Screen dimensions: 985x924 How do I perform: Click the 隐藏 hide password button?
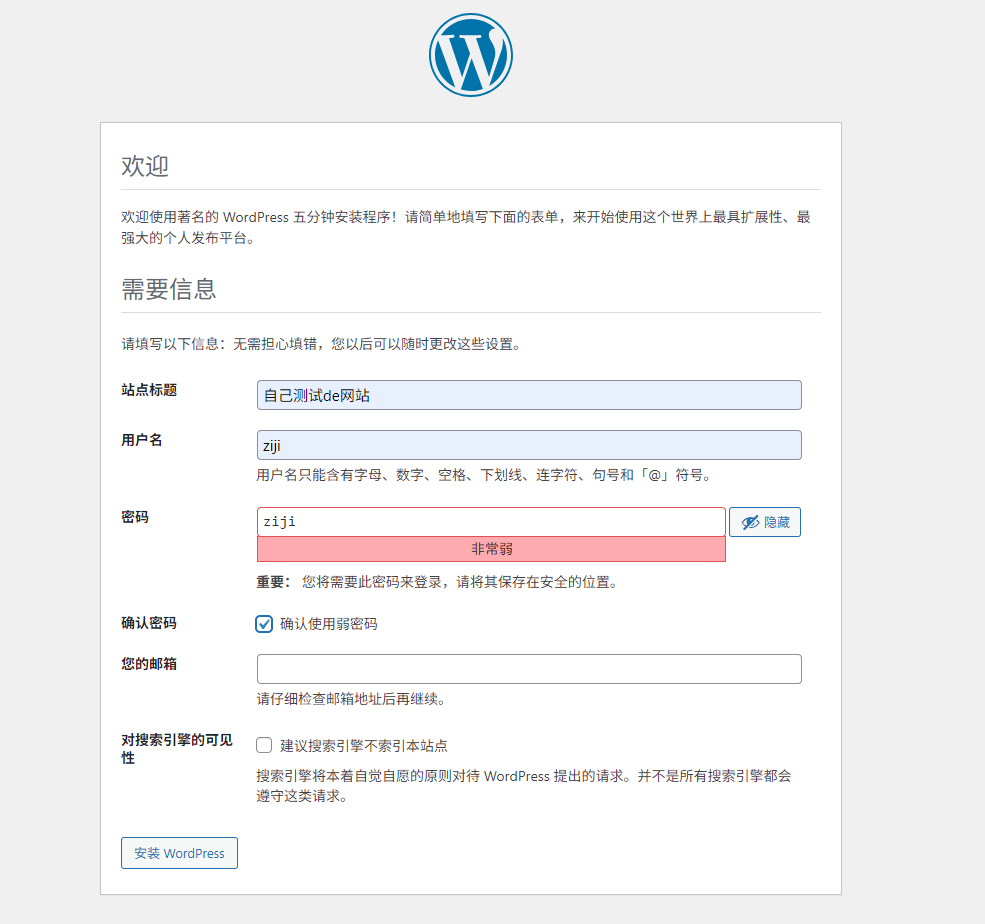[x=765, y=522]
